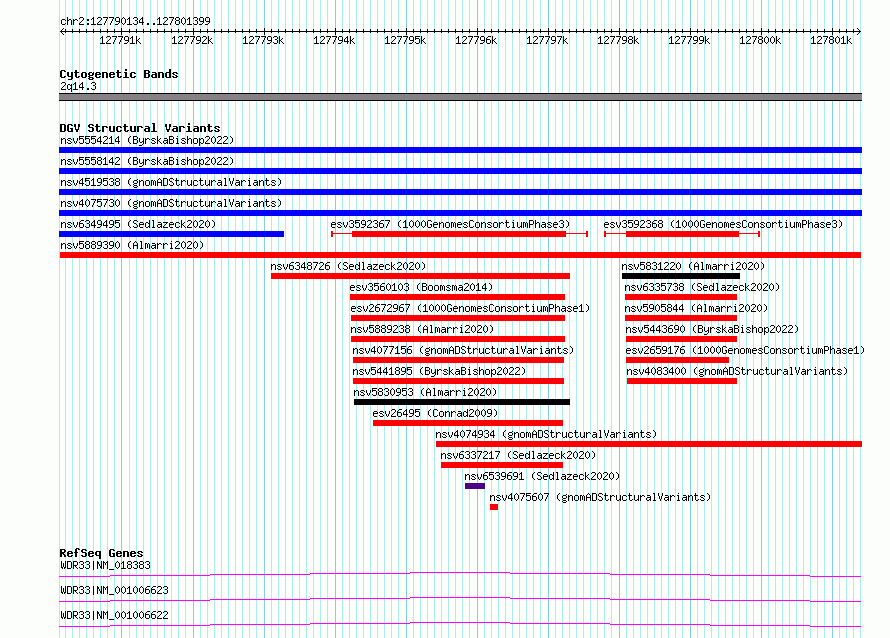The width and height of the screenshot is (890, 638).
Task: Click the 127800k ruler label
Action: 759,40
